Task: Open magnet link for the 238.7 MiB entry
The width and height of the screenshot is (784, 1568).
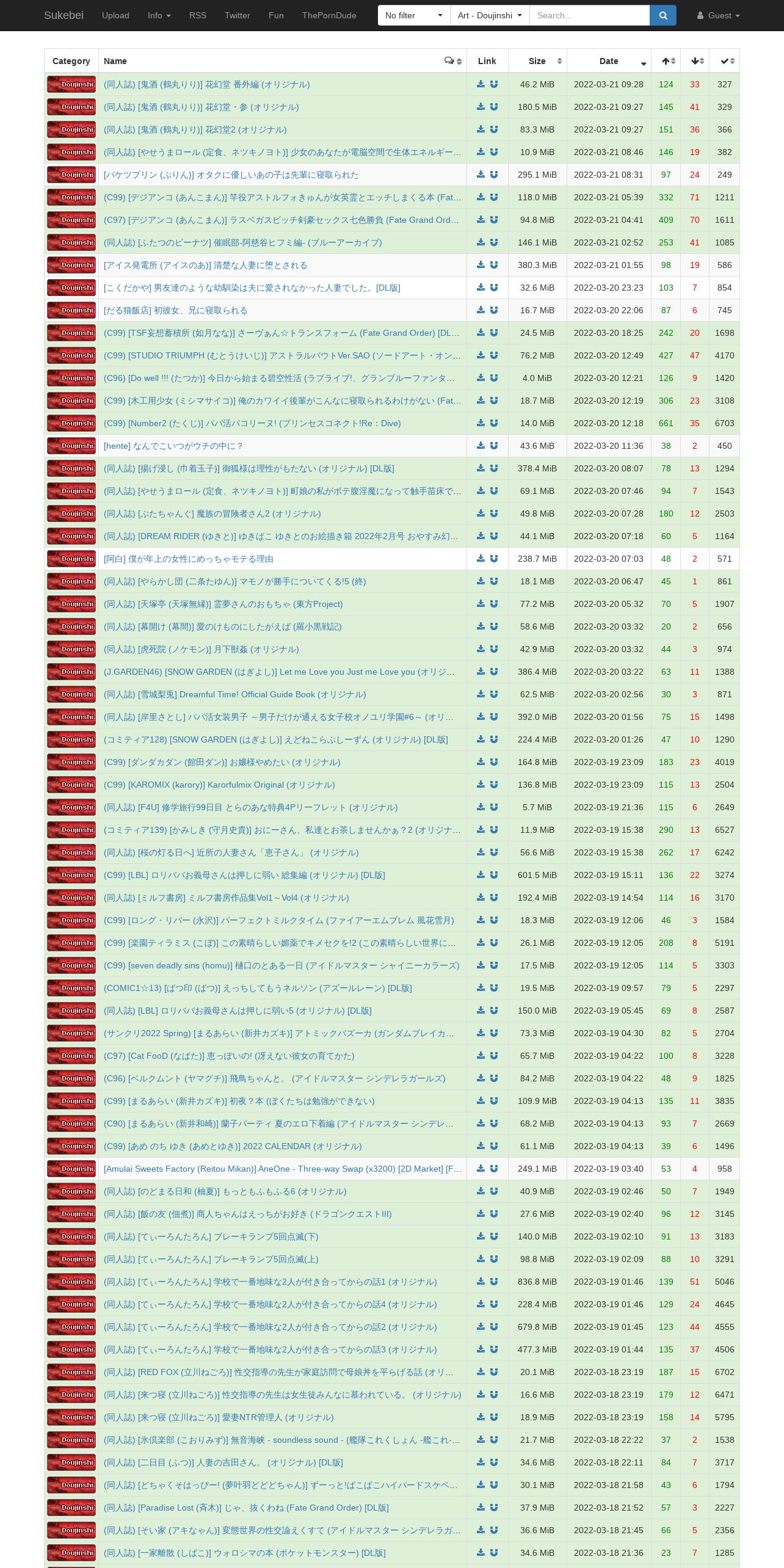Action: (494, 559)
